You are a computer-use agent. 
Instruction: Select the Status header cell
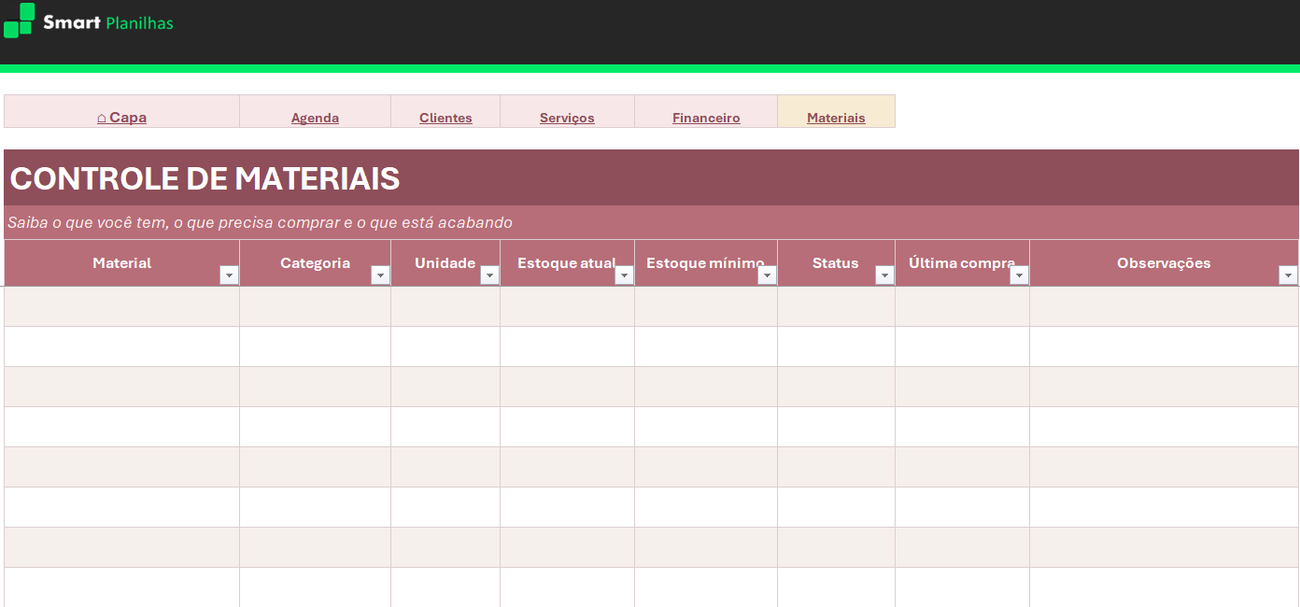pos(836,263)
